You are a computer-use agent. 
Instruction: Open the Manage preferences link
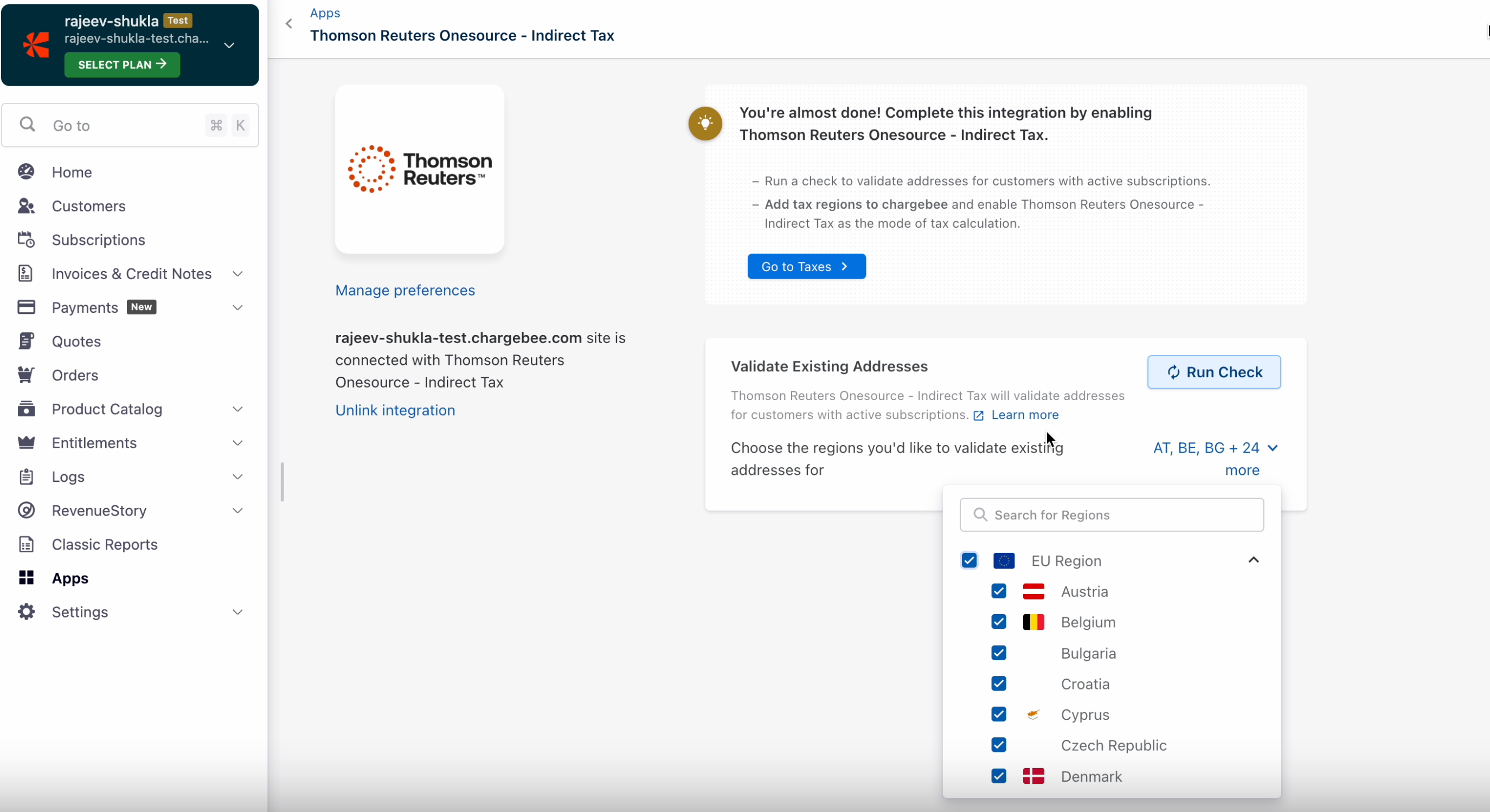405,291
